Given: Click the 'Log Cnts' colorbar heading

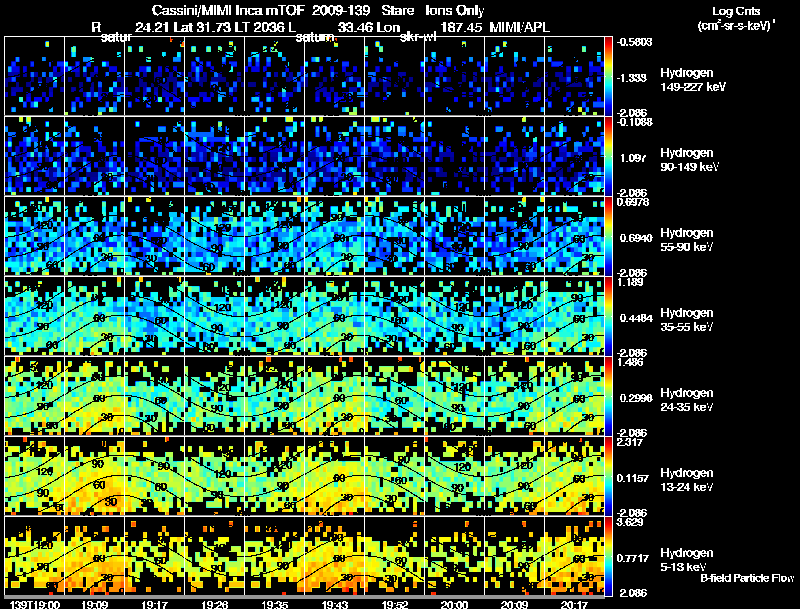Looking at the screenshot, I should 736,11.
